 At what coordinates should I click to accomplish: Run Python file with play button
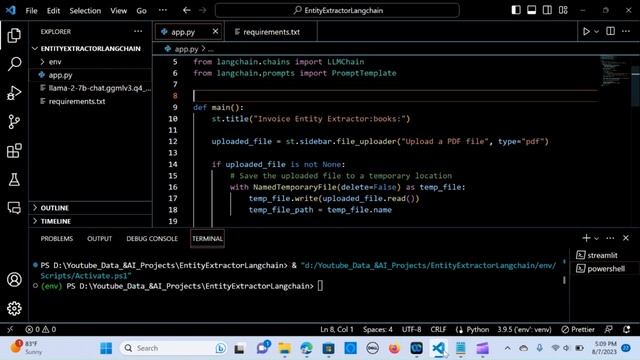pyautogui.click(x=586, y=31)
